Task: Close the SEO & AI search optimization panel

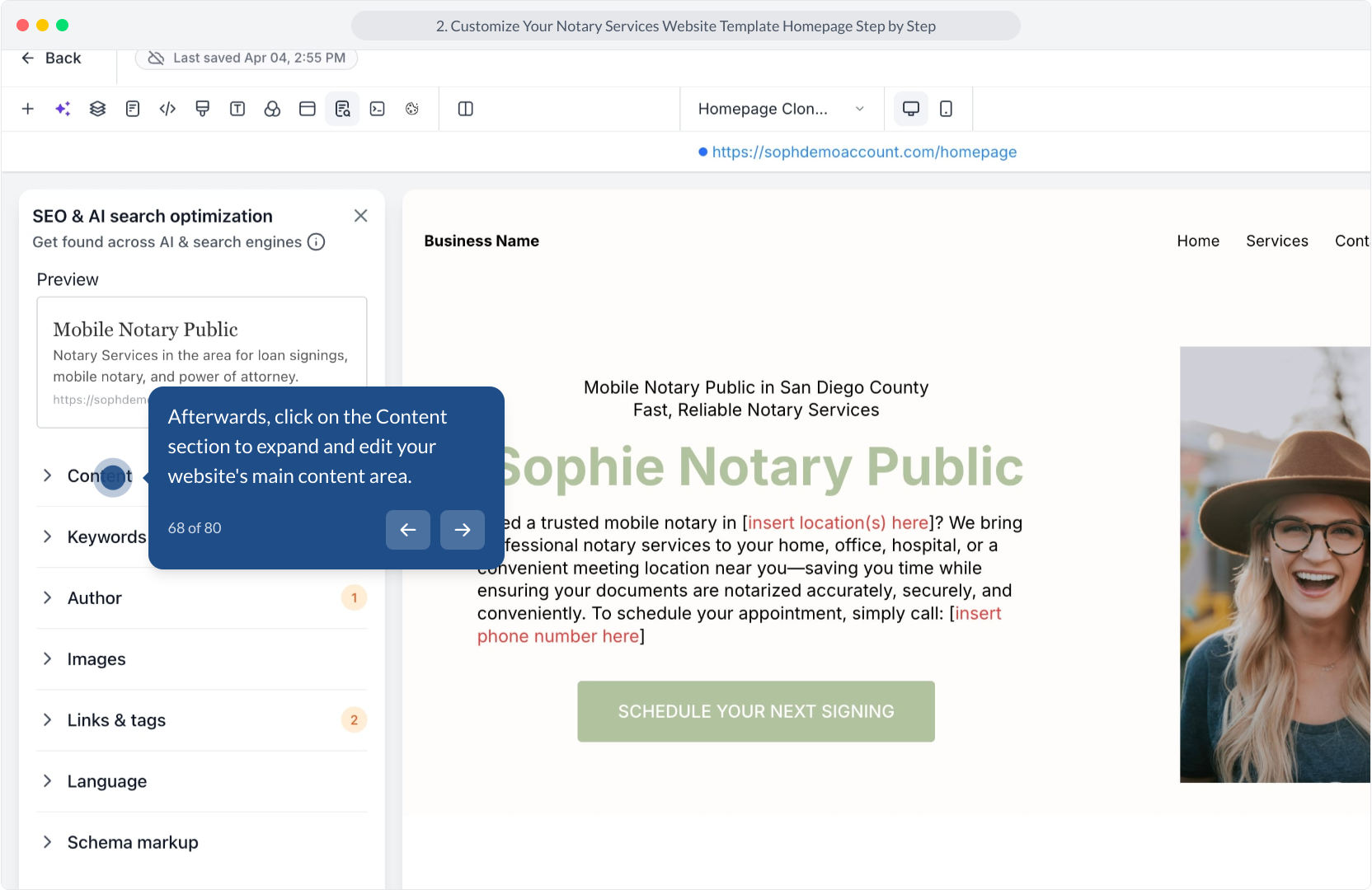Action: 360,216
